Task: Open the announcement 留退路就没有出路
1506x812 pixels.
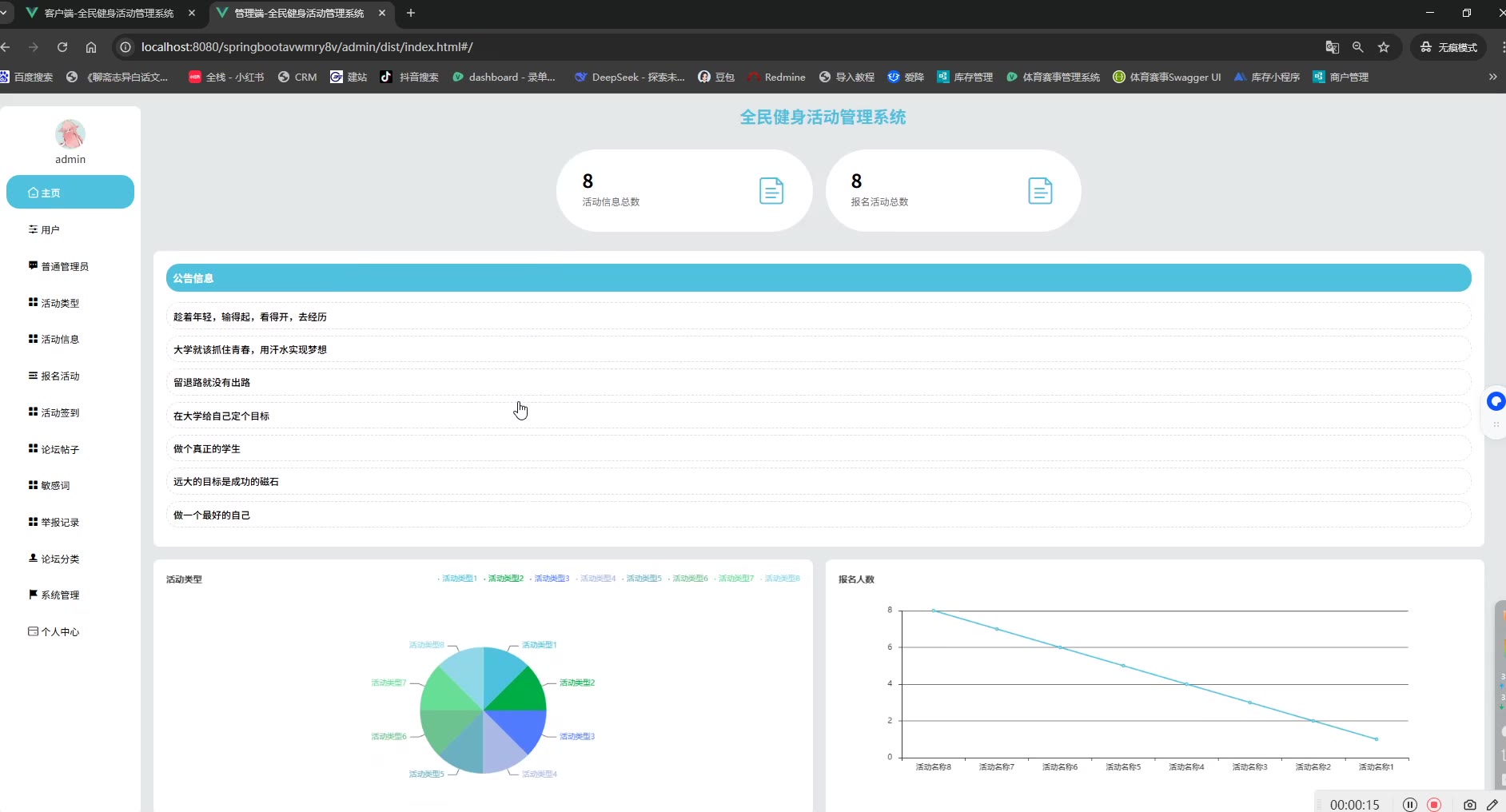Action: [x=212, y=383]
